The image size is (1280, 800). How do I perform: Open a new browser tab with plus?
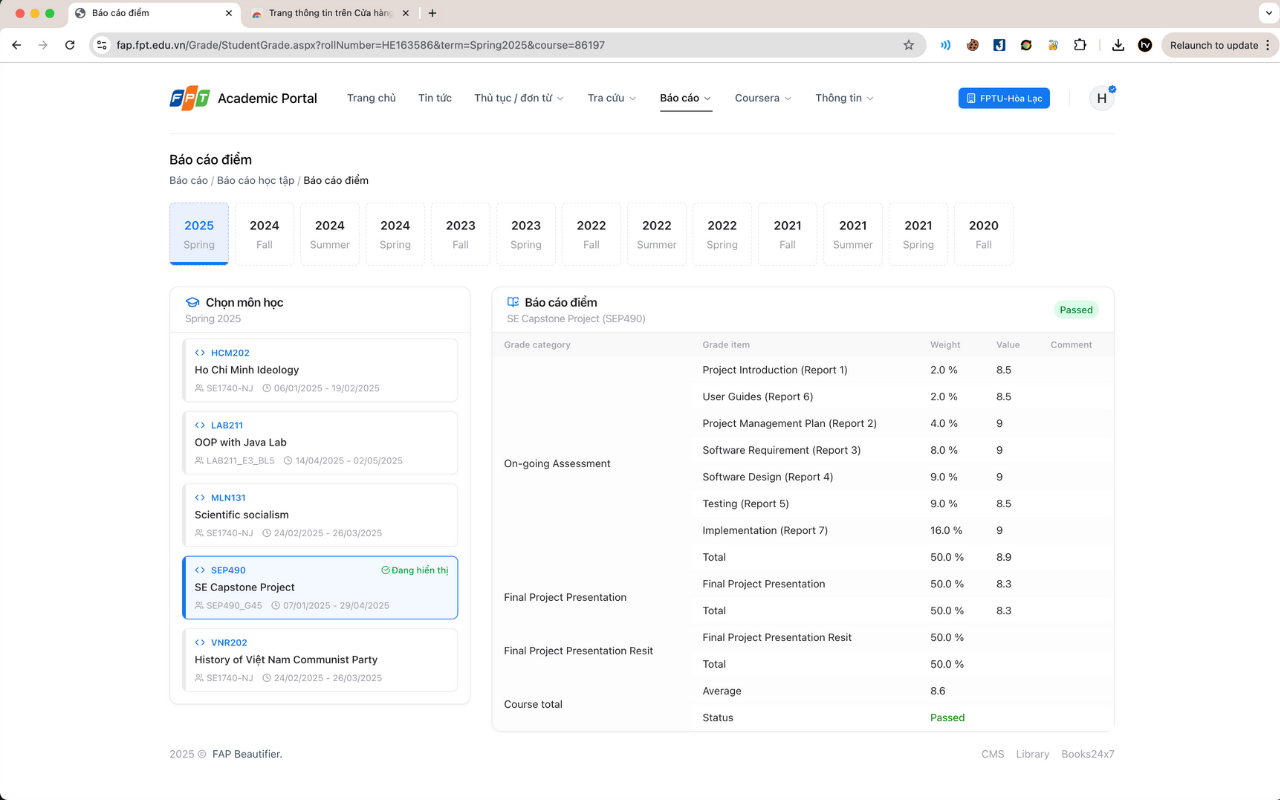[432, 13]
